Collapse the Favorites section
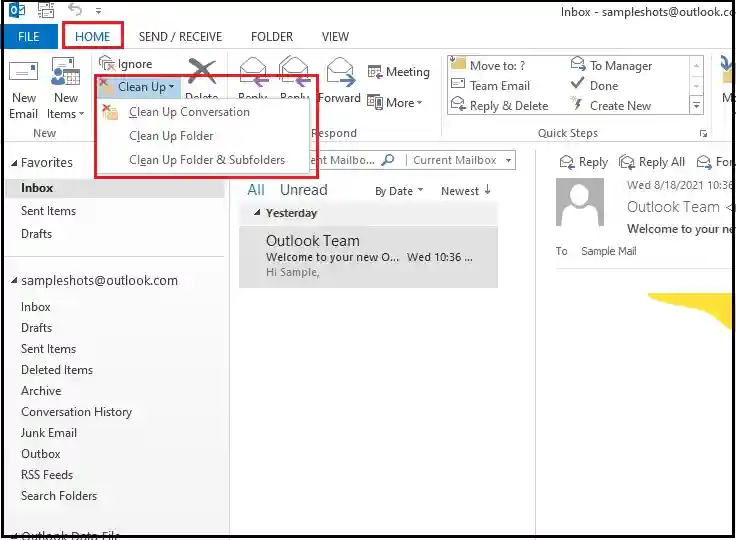Viewport: 736px width, 540px height. tap(14, 163)
